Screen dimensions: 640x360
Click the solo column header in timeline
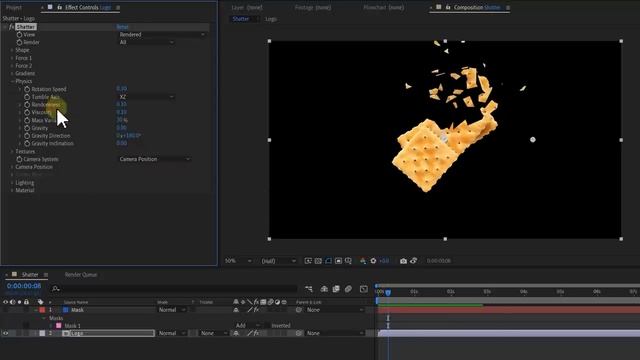pyautogui.click(x=19, y=302)
